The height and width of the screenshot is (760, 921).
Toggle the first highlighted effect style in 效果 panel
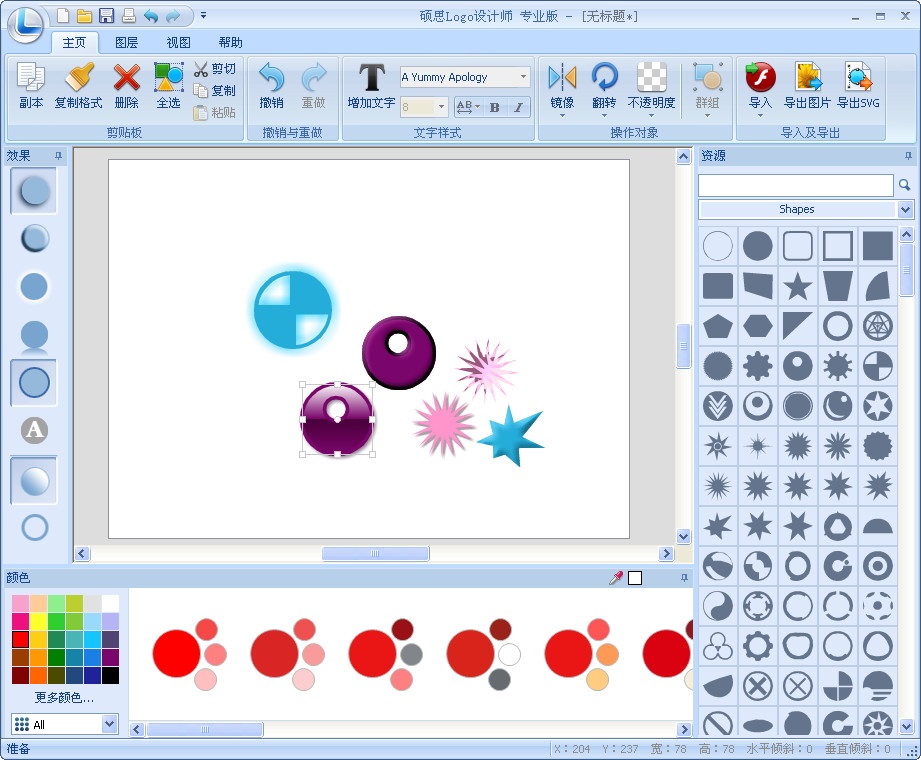[34, 190]
